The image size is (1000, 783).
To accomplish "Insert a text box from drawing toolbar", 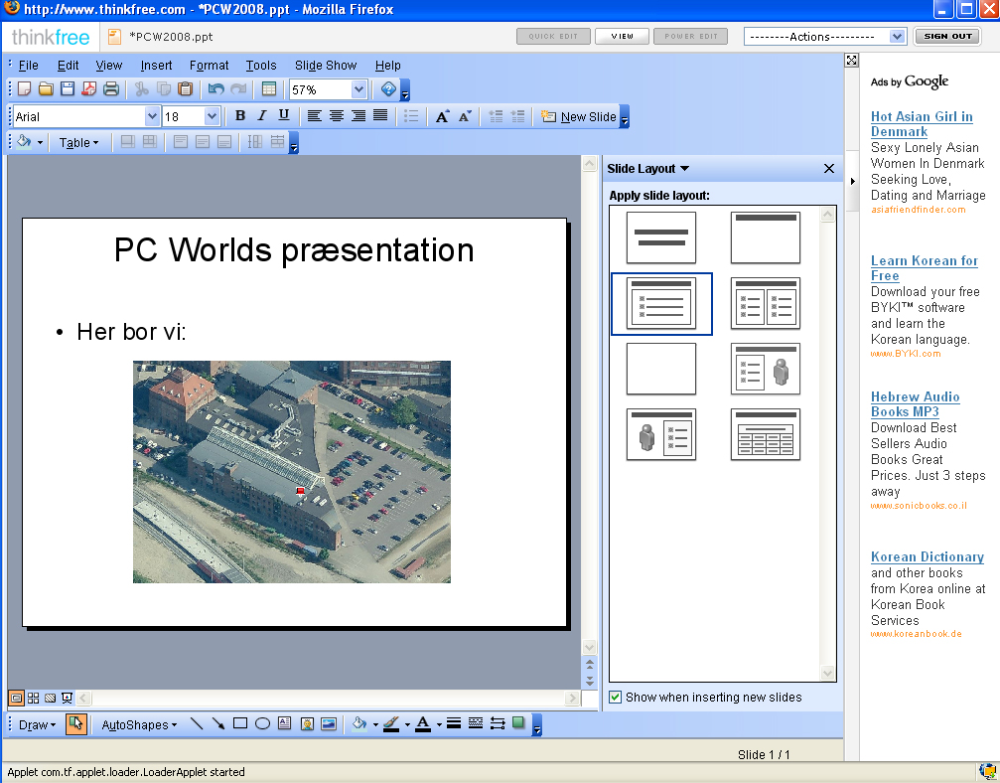I will tap(284, 724).
